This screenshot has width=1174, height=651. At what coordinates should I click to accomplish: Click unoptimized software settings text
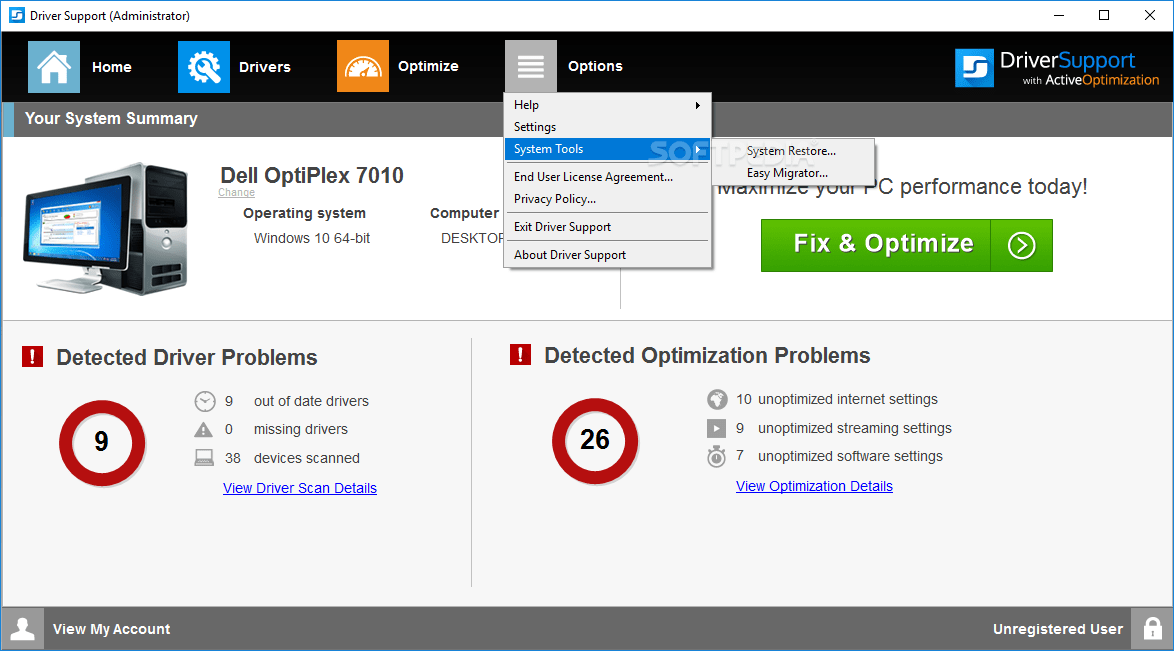click(x=851, y=456)
